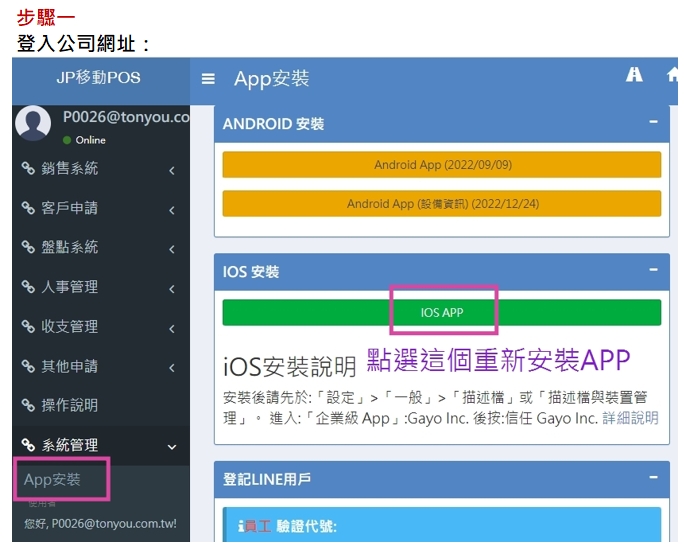Collapse the 系統管理 submenu chevron
This screenshot has width=684, height=551.
172,447
